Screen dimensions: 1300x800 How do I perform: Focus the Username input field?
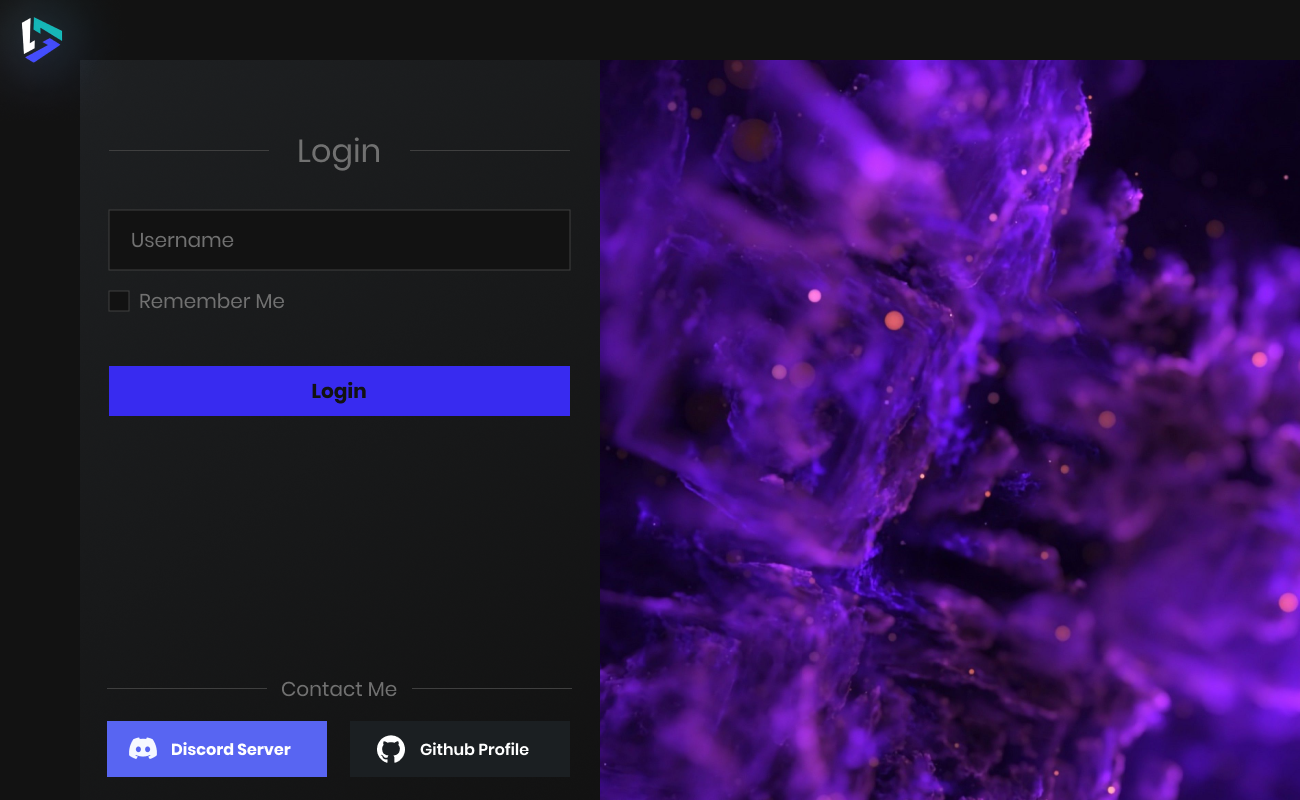tap(339, 240)
